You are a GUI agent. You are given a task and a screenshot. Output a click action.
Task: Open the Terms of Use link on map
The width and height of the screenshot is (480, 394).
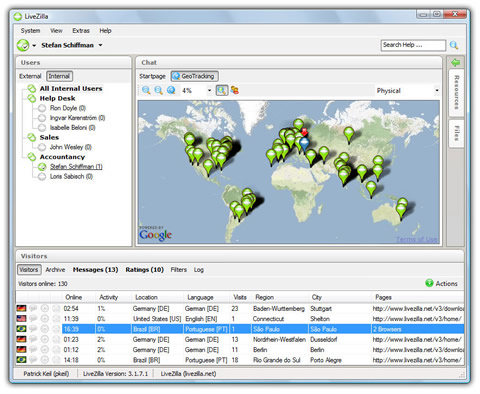(x=417, y=239)
